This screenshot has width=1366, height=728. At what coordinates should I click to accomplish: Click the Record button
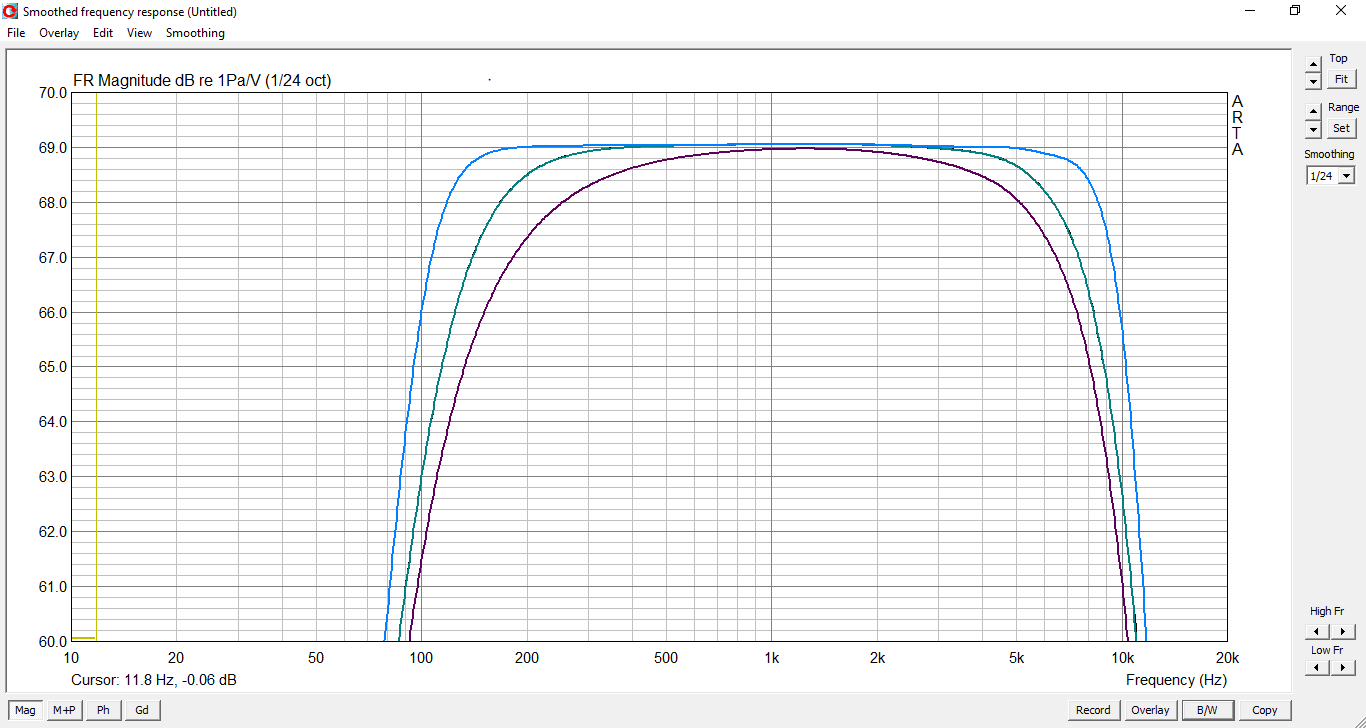(x=1093, y=710)
